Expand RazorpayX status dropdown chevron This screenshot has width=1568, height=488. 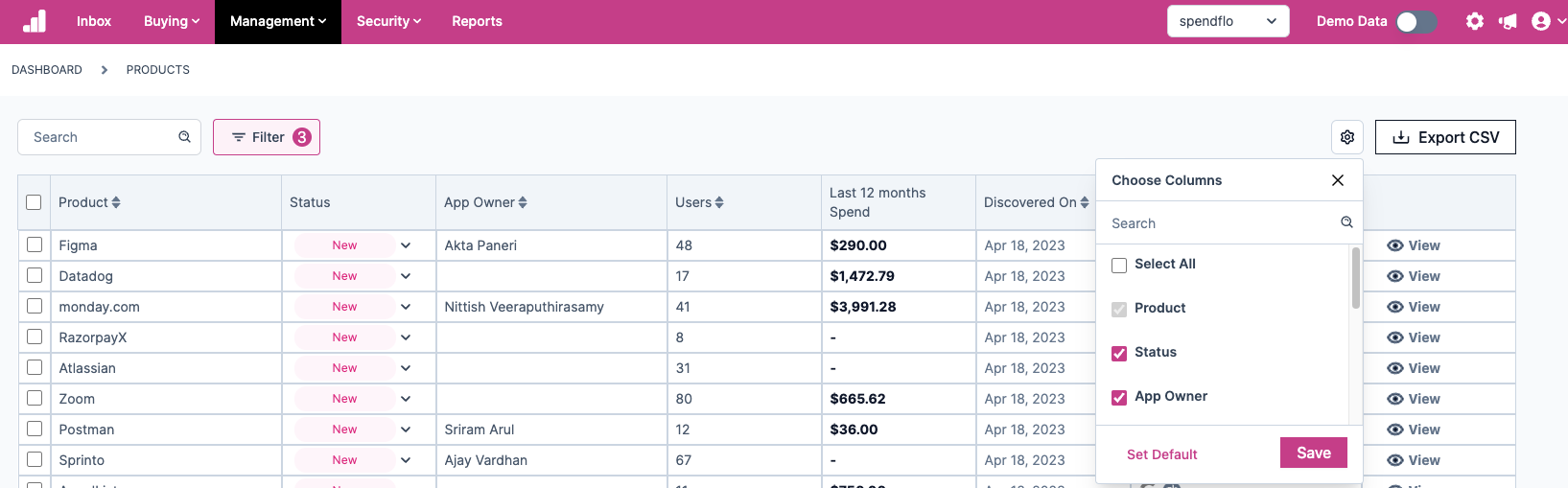point(406,337)
